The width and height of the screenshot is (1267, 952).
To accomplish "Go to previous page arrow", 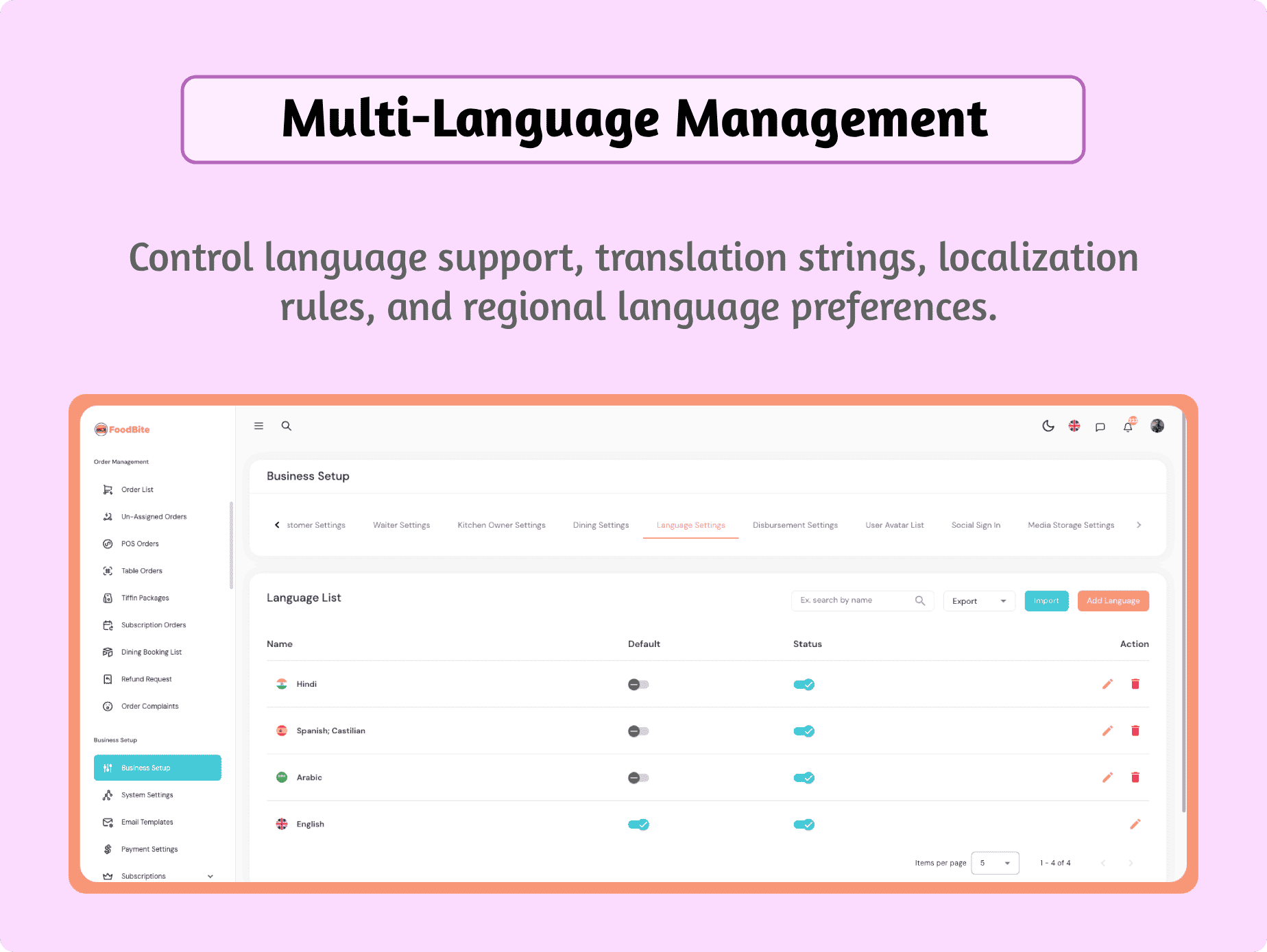I will tap(1103, 863).
